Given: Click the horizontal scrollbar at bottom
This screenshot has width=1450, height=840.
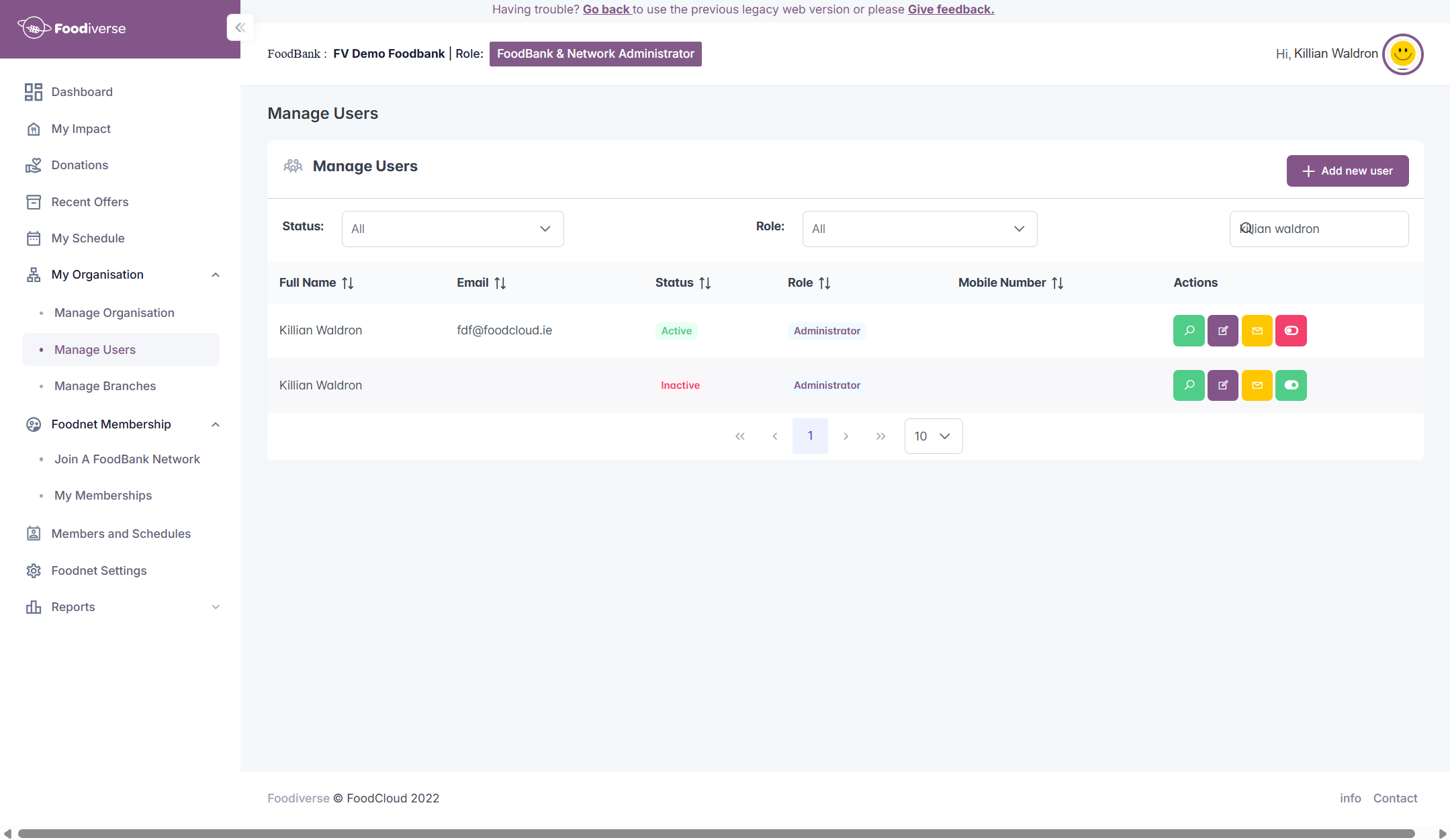Looking at the screenshot, I should coord(715,833).
